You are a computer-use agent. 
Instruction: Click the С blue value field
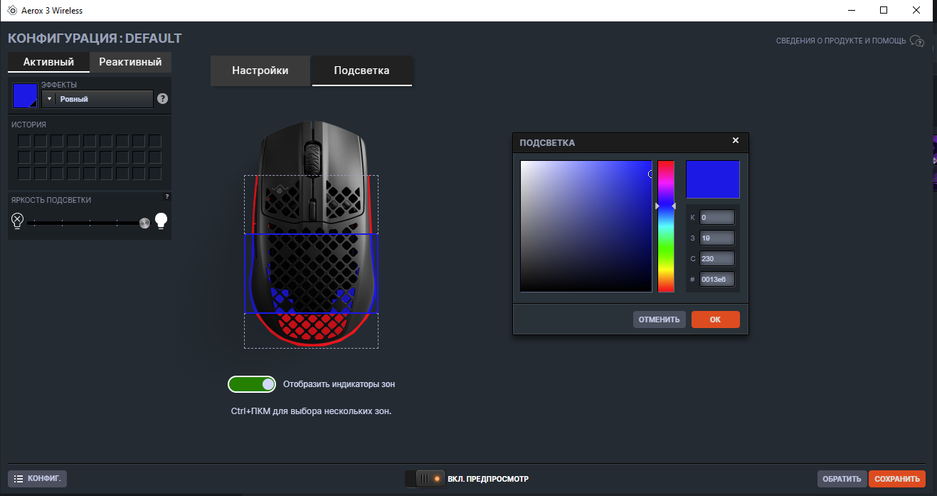click(x=716, y=259)
